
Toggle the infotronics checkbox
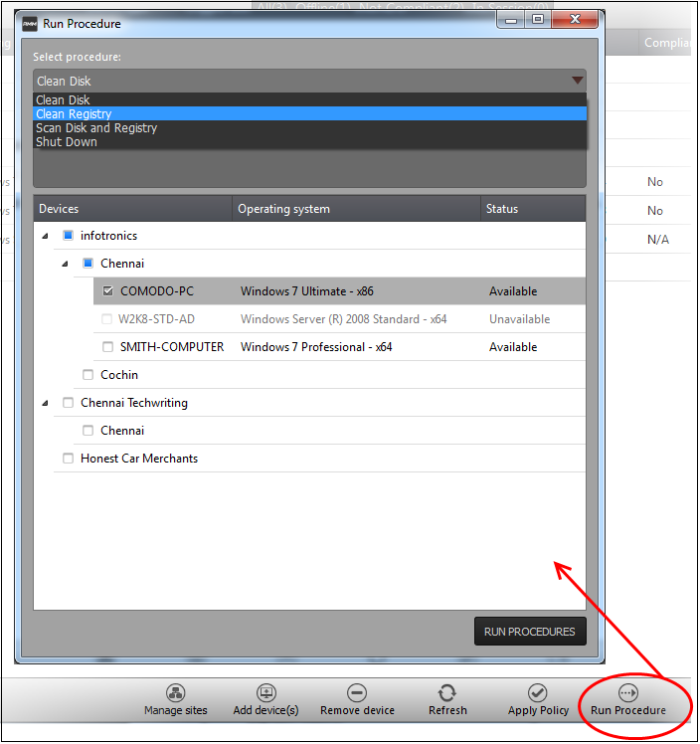[68, 235]
